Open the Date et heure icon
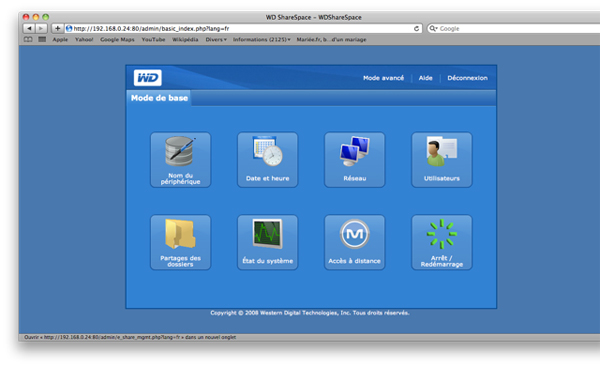600x367 pixels. click(267, 160)
